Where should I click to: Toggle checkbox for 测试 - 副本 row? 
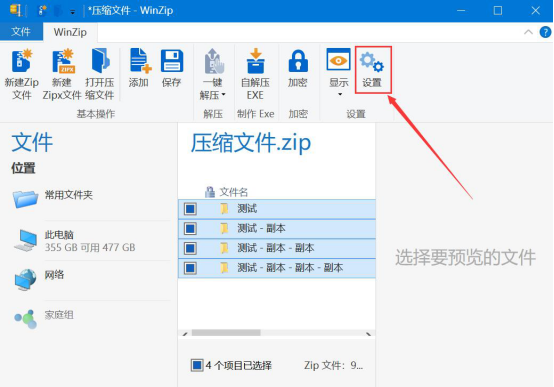pyautogui.click(x=190, y=229)
